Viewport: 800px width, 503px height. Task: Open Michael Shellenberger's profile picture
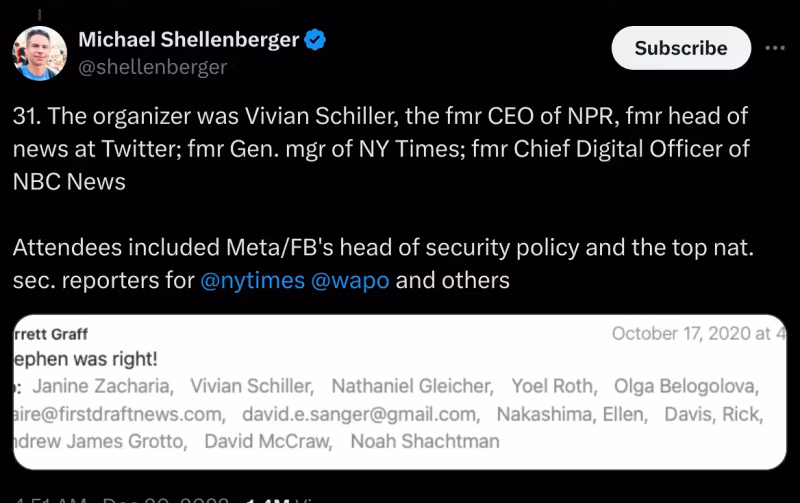40,53
